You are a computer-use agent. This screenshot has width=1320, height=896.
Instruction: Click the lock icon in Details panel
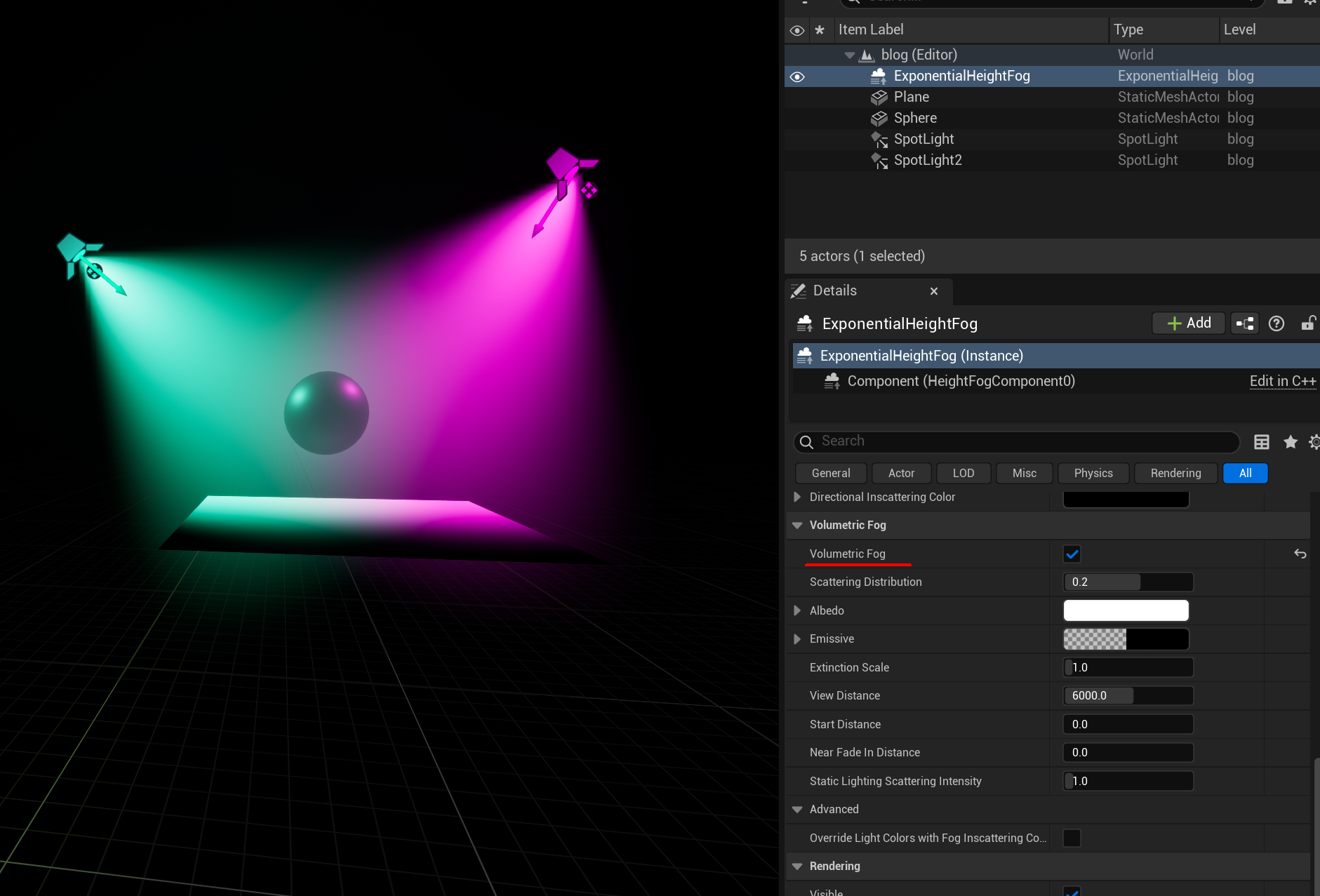(1308, 323)
